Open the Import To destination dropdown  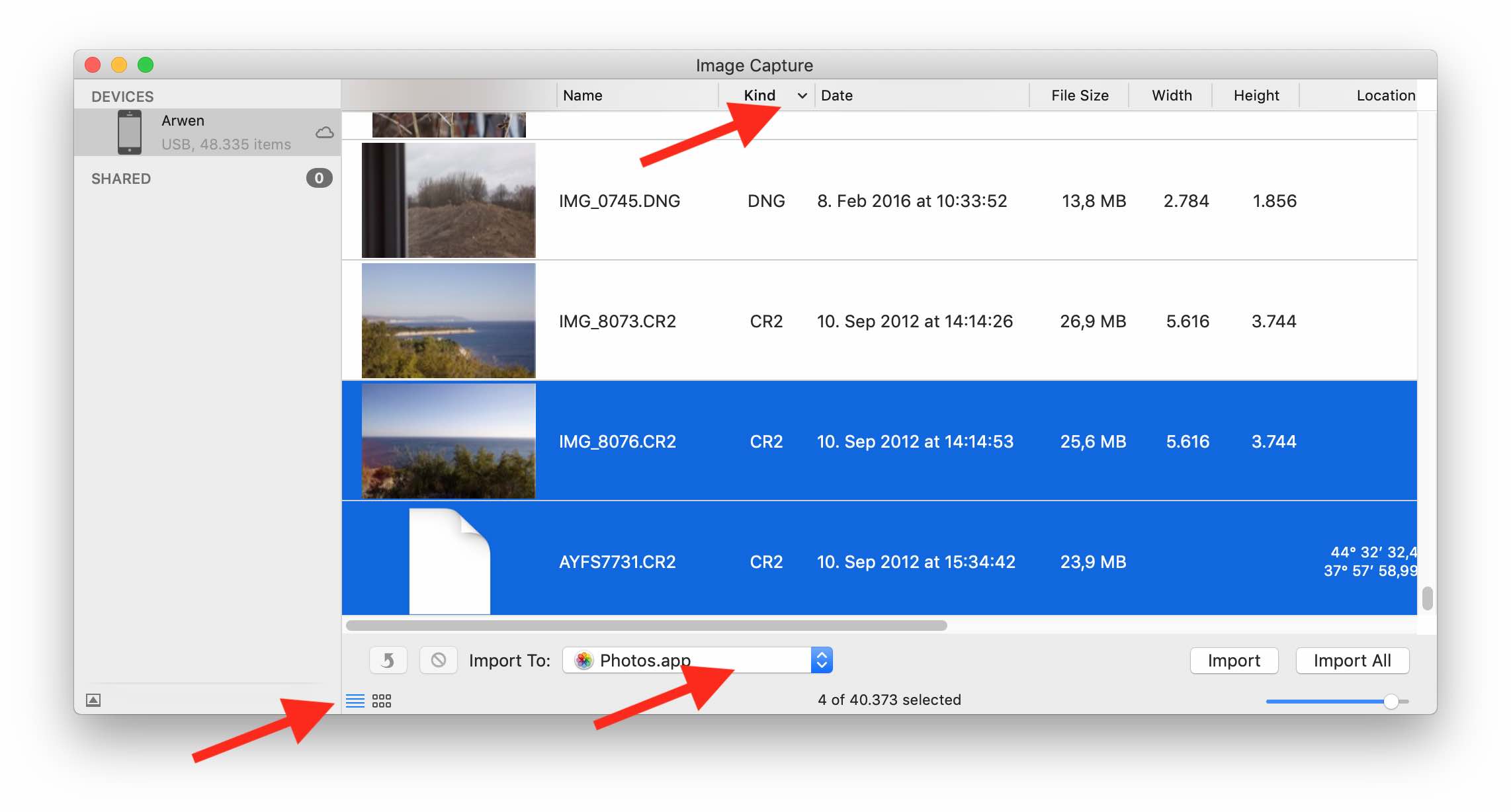tap(821, 660)
